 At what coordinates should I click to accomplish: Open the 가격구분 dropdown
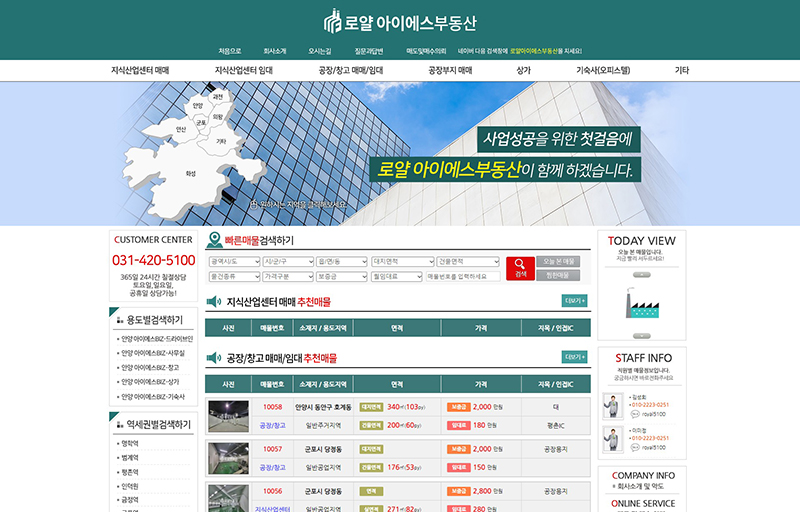[x=288, y=276]
